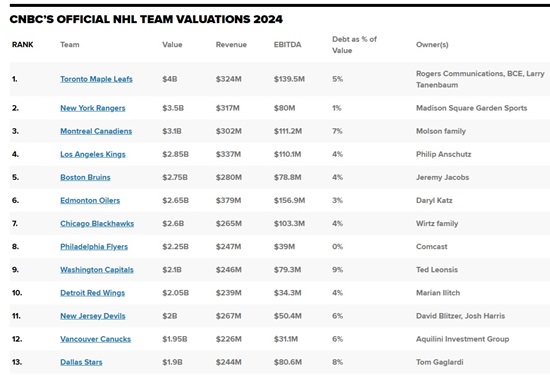Image resolution: width=550 pixels, height=375 pixels.
Task: Click the Team column header
Action: pyautogui.click(x=70, y=45)
